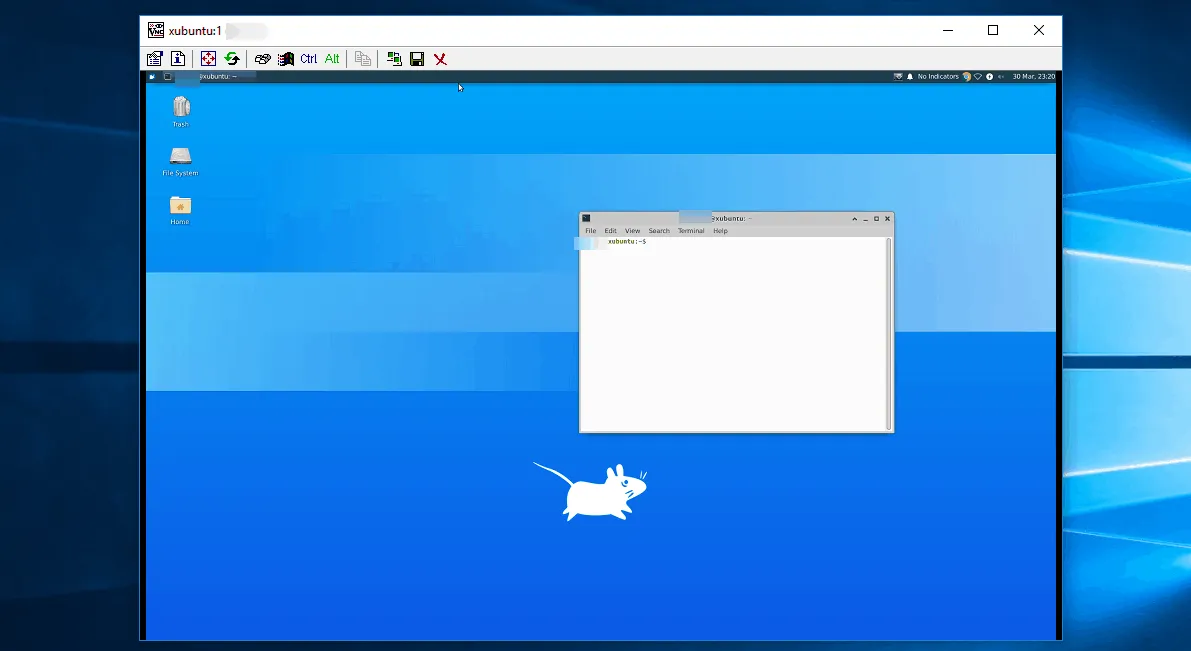Image resolution: width=1191 pixels, height=651 pixels.
Task: Click leftmost tray icon before the bell
Action: [898, 76]
